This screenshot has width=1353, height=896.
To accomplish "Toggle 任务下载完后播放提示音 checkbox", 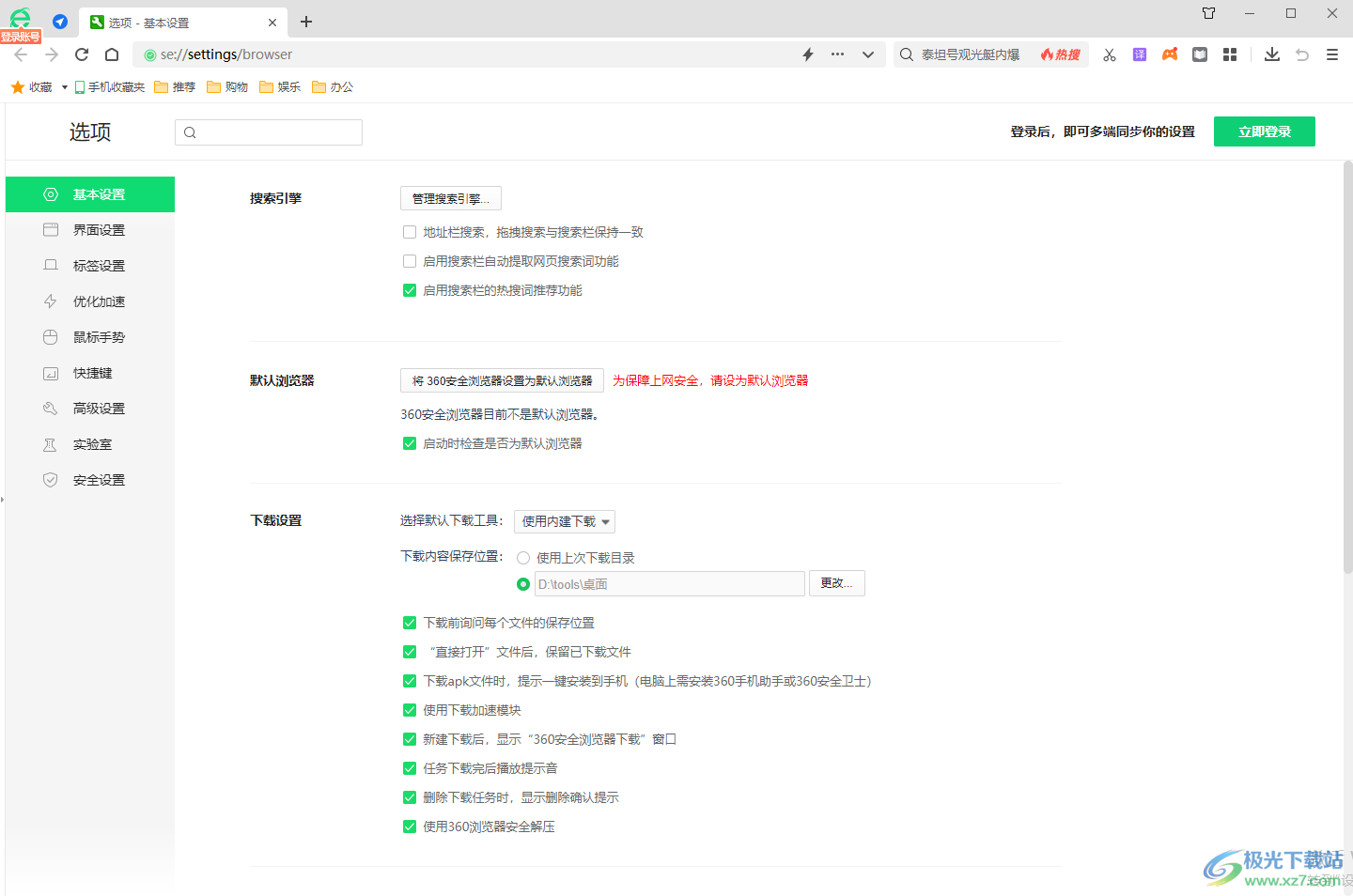I will tap(410, 768).
